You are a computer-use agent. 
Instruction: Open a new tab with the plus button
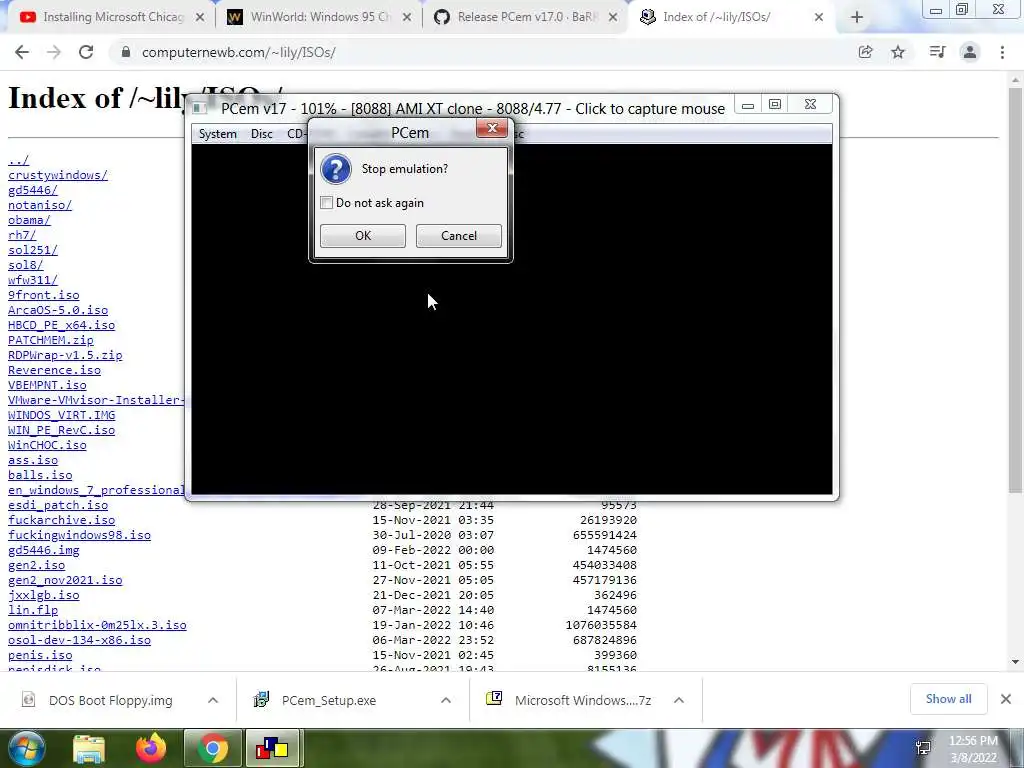pos(857,18)
